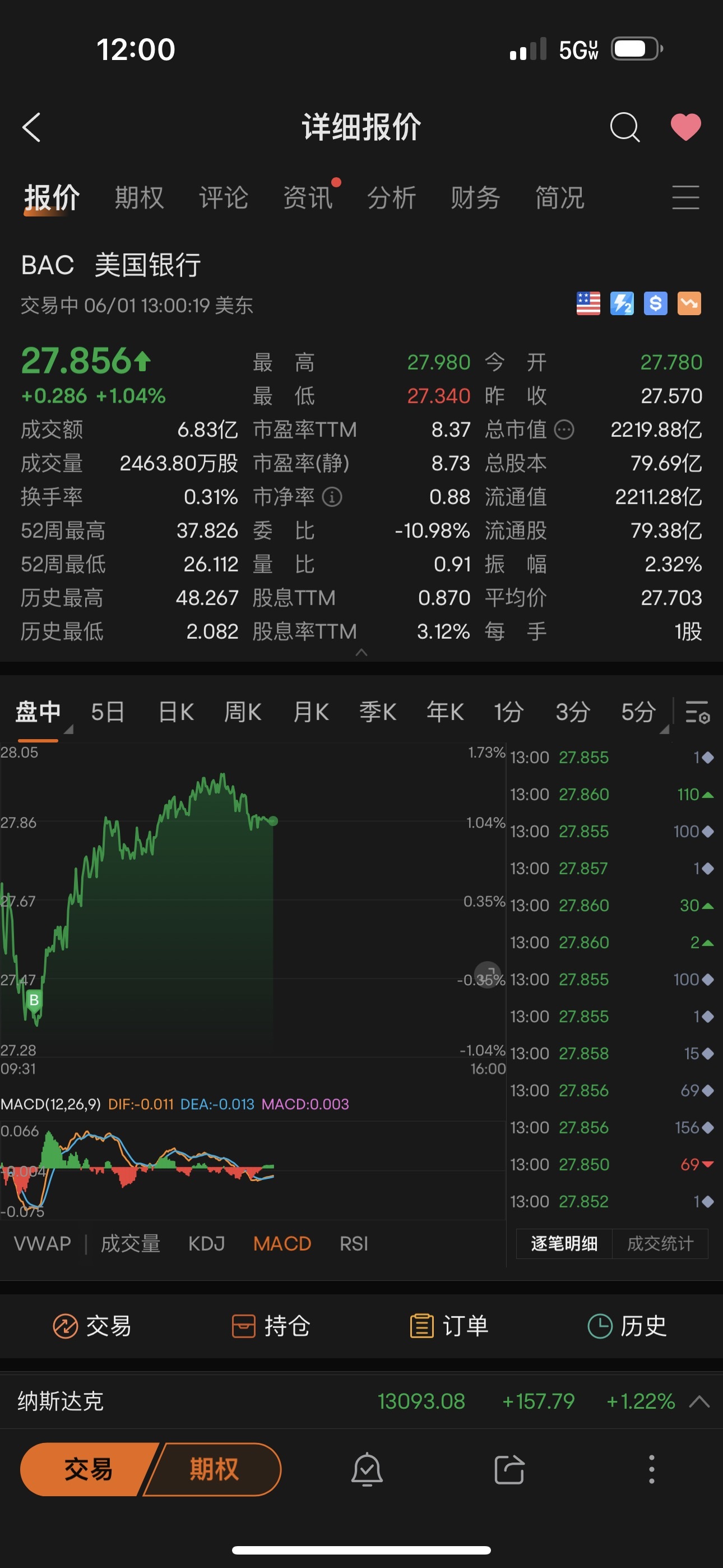
Task: Open the 总市值 more info circle icon
Action: point(564,430)
